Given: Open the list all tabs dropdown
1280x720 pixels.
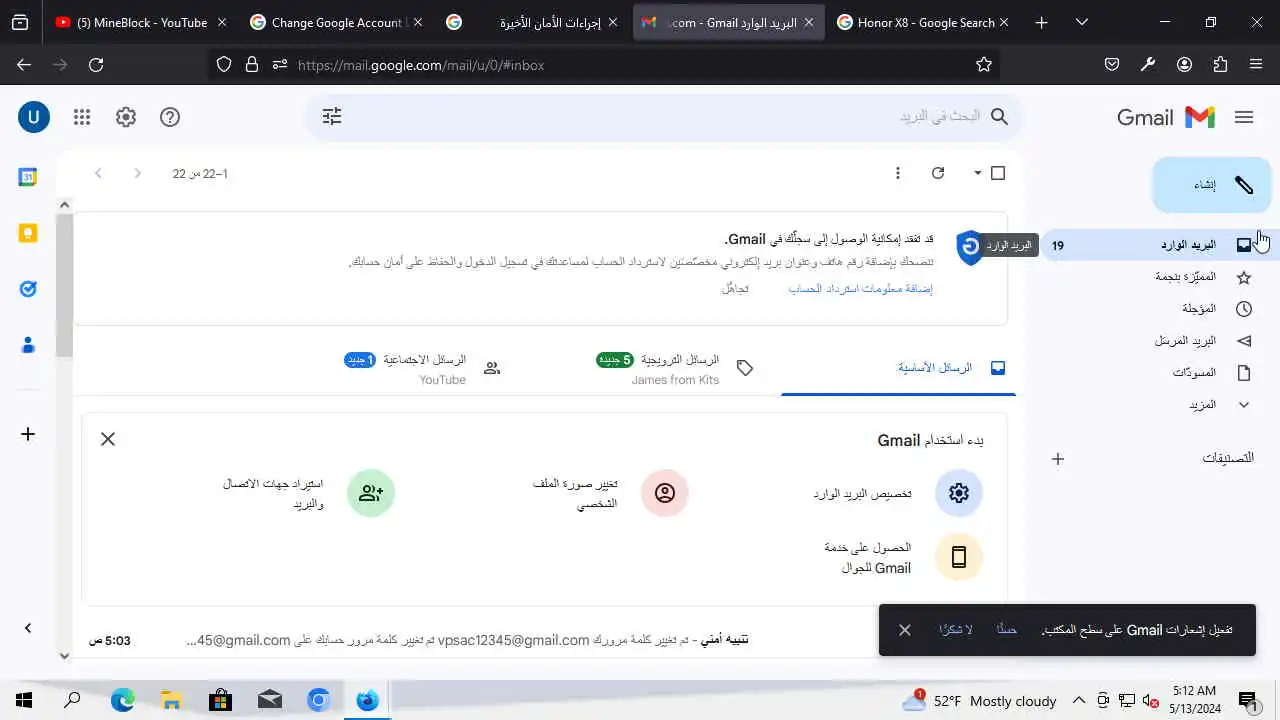Looking at the screenshot, I should (1081, 22).
